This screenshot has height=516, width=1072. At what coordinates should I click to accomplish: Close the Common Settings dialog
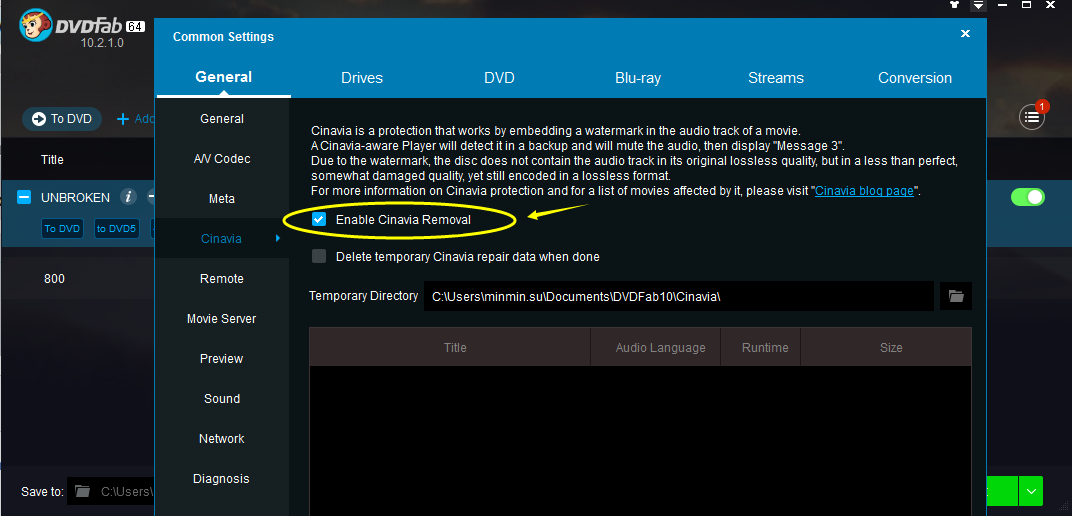point(965,33)
